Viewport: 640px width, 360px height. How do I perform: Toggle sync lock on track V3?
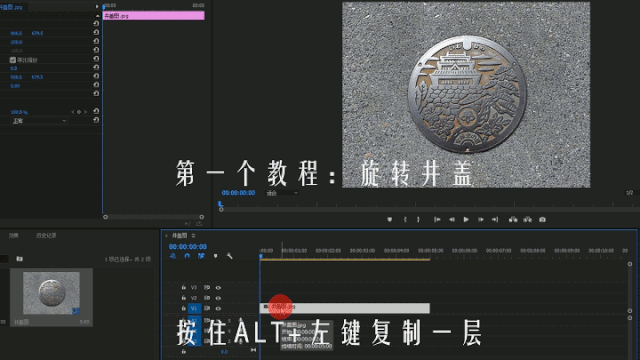207,287
